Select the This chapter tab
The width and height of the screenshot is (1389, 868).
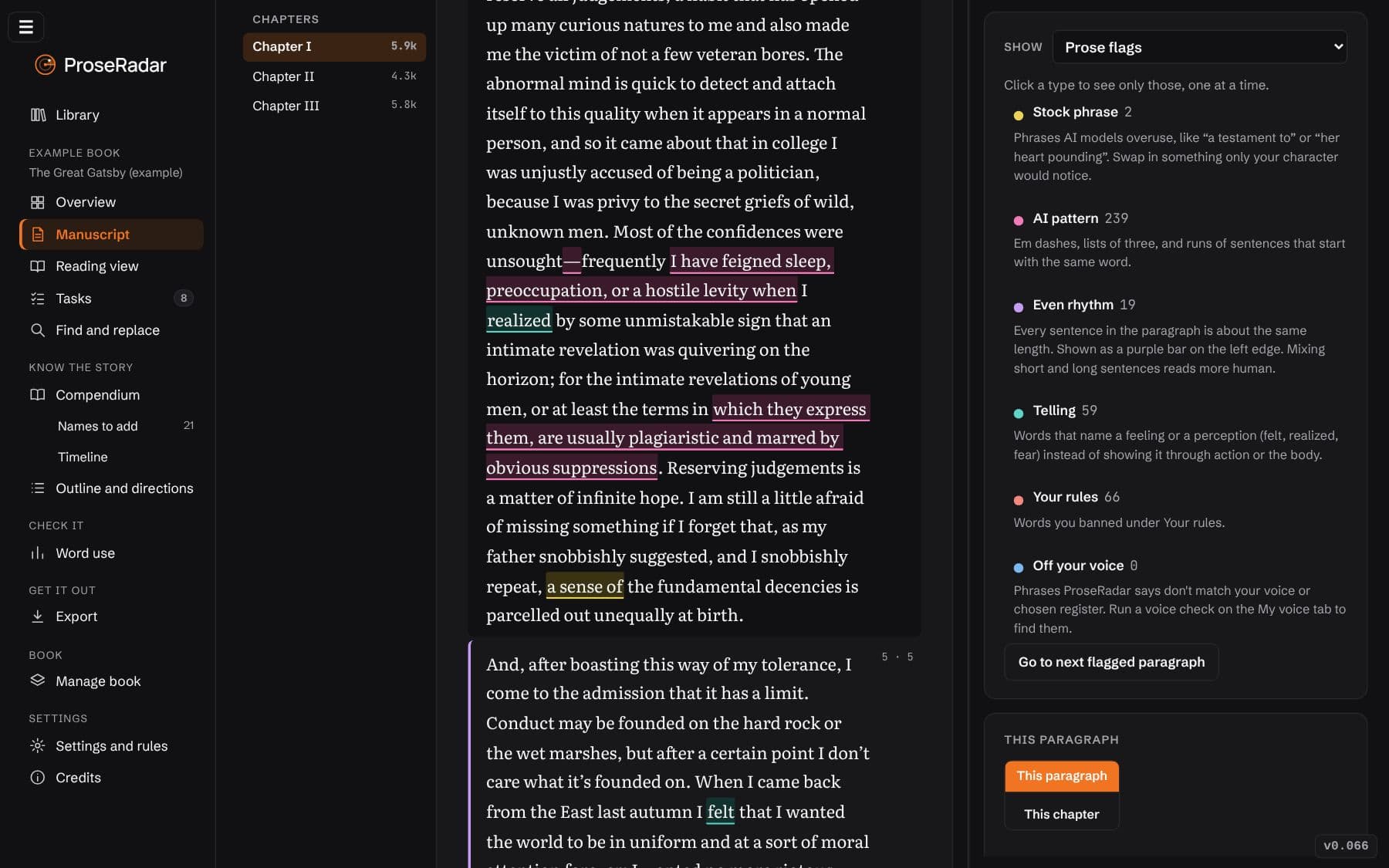tap(1062, 814)
